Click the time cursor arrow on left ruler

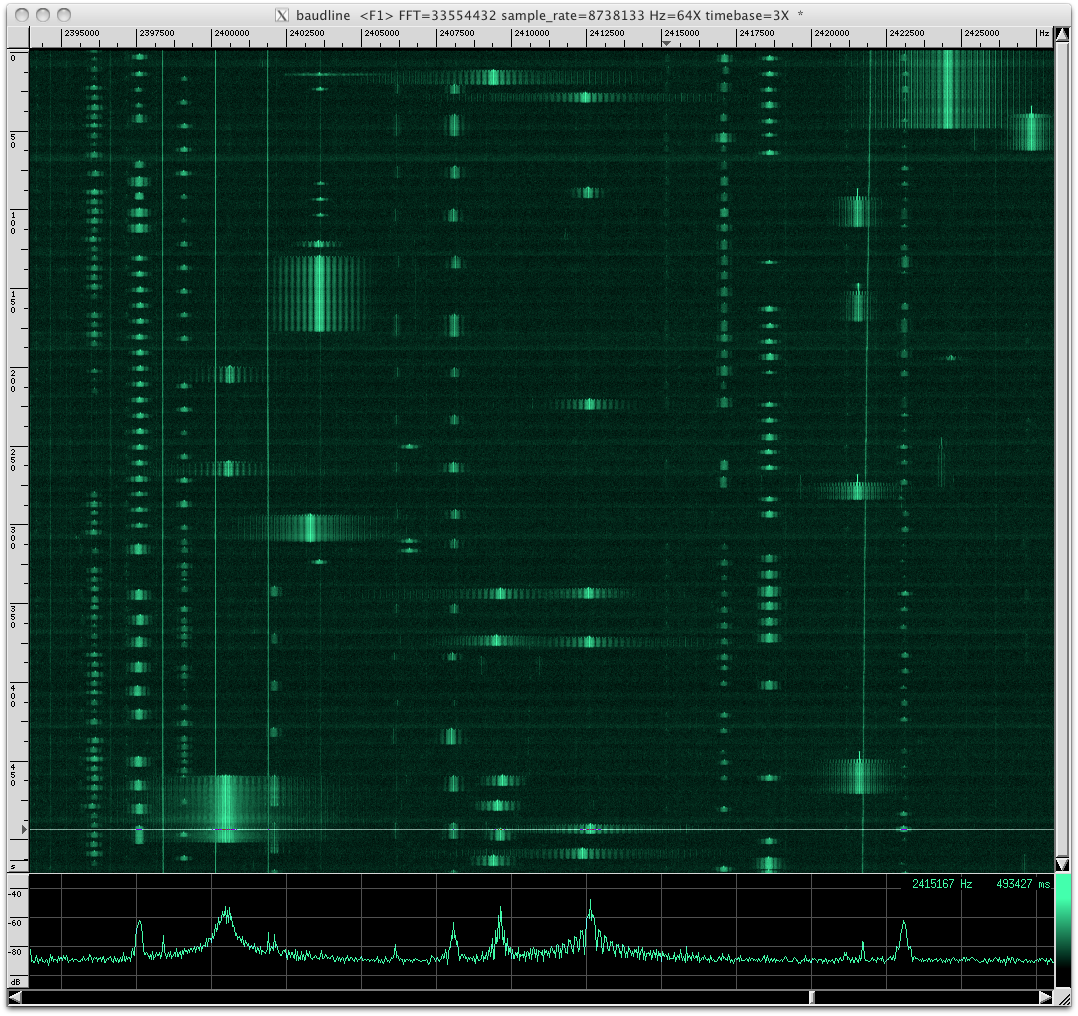(24, 830)
